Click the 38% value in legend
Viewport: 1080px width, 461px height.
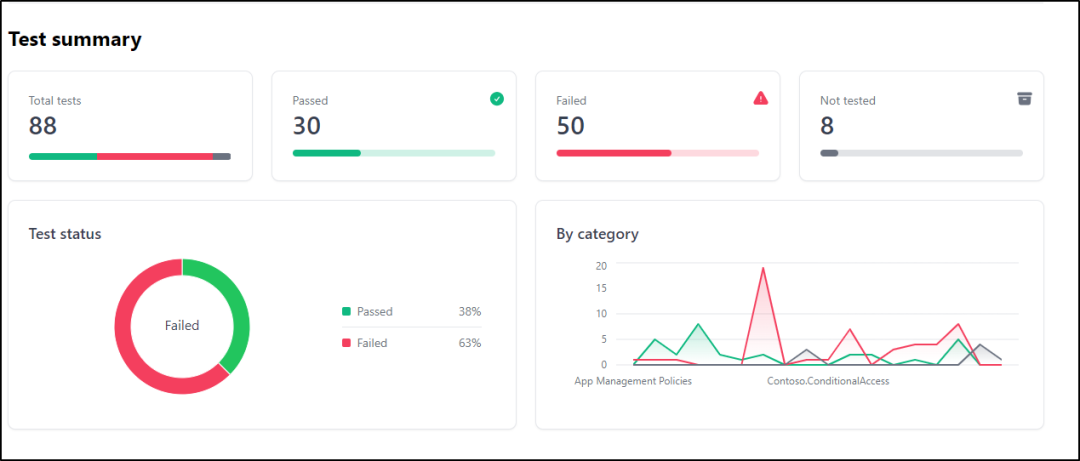[x=470, y=311]
